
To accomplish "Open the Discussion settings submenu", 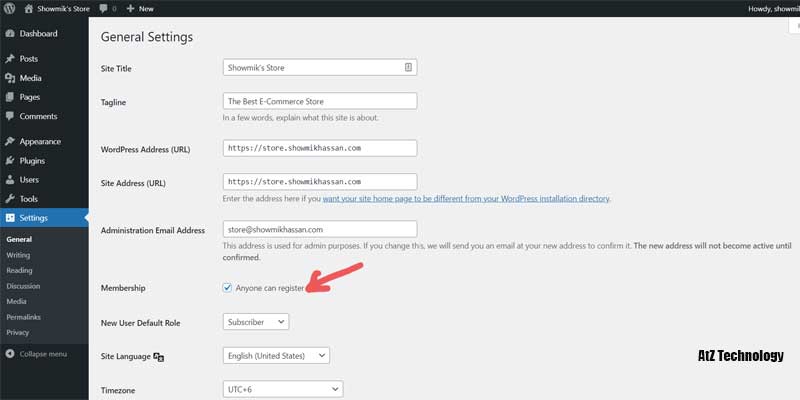I will click(23, 286).
